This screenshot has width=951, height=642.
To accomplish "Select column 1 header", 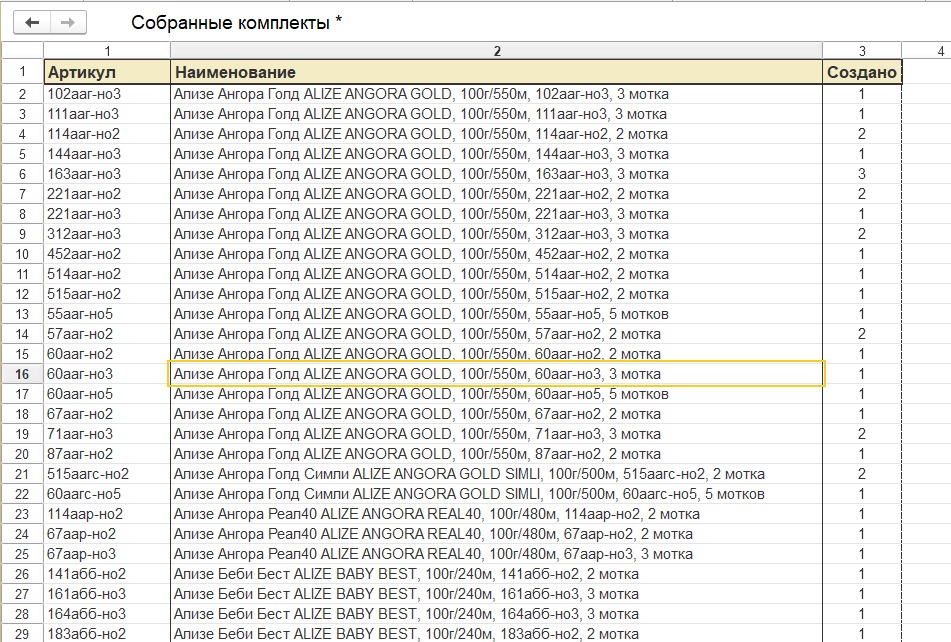I will pos(107,51).
